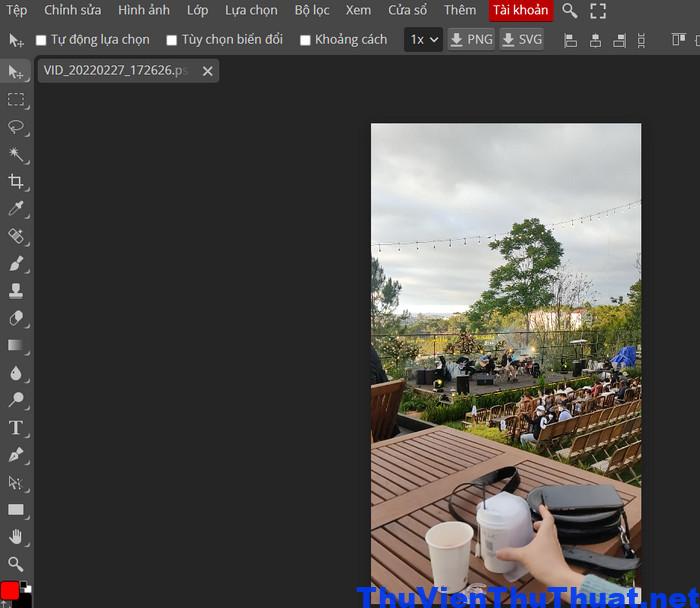This screenshot has height=608, width=700.
Task: Toggle fullscreen mode icon
Action: pyautogui.click(x=598, y=11)
